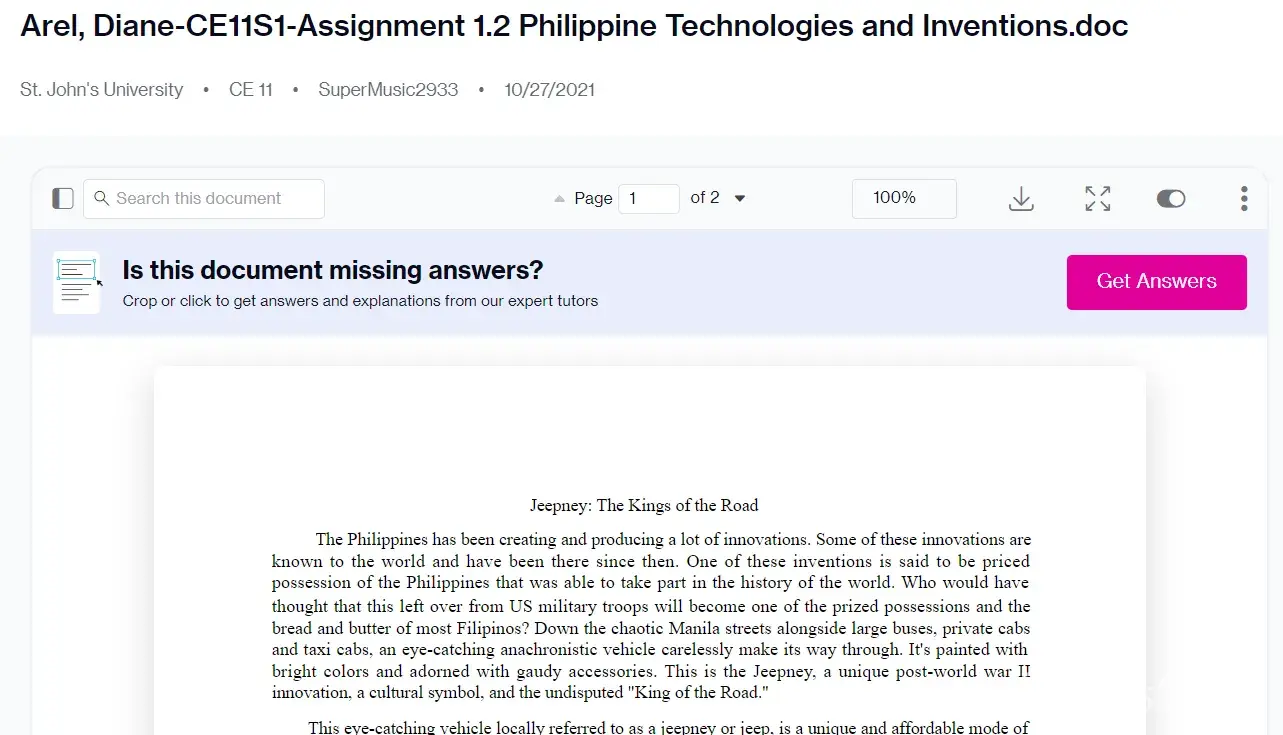
Task: Click the page number input box
Action: (x=648, y=198)
